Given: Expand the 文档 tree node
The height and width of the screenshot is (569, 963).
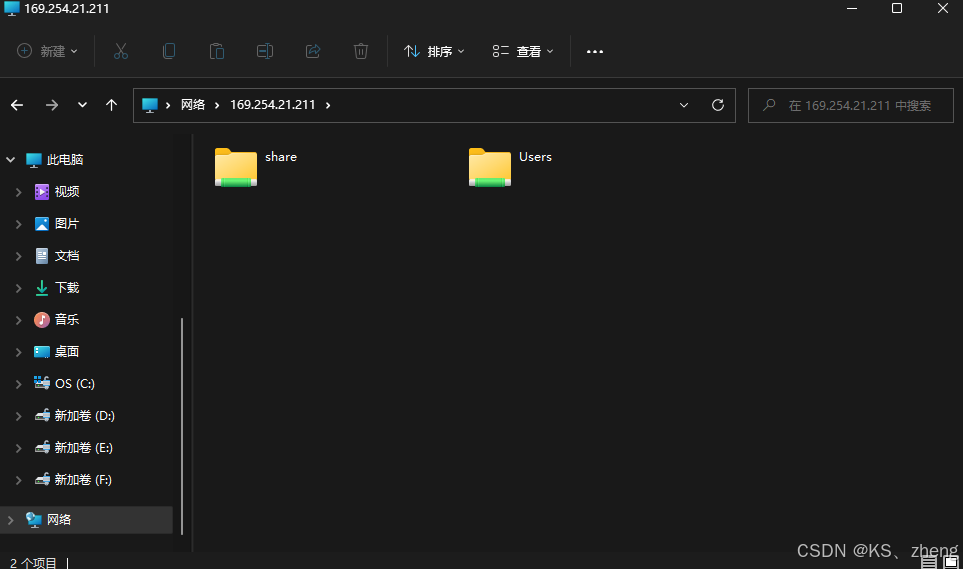Looking at the screenshot, I should coord(18,256).
